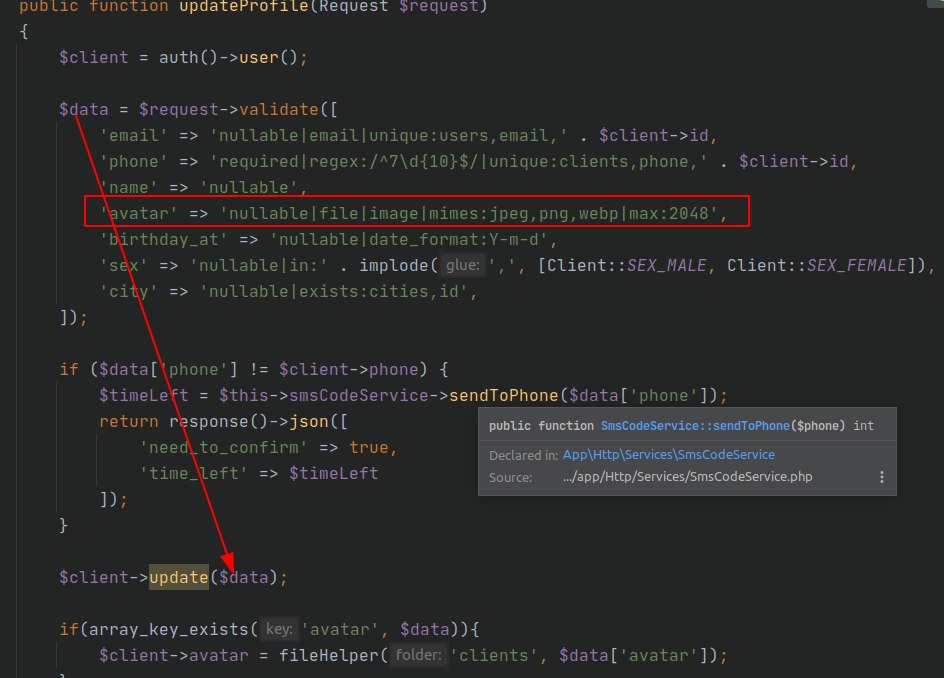Click the fileHelper function call
The width and height of the screenshot is (944, 678).
329,655
